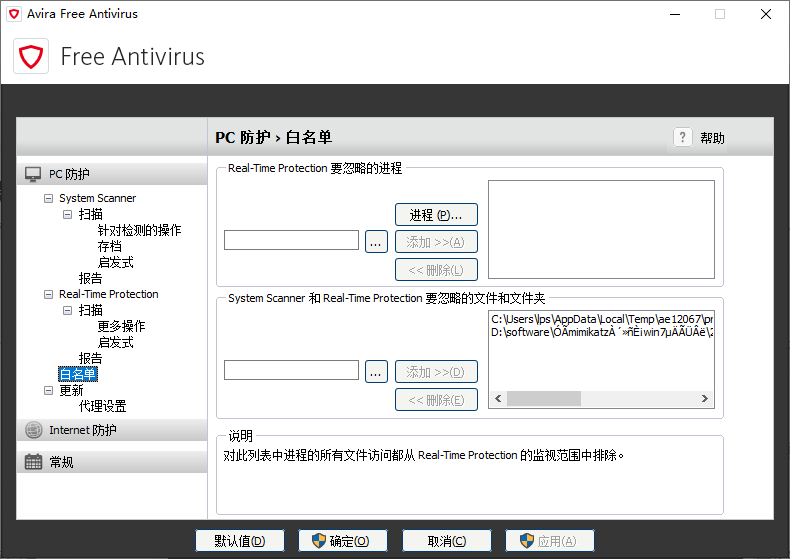Browse for a file or folder with ... button

point(376,372)
